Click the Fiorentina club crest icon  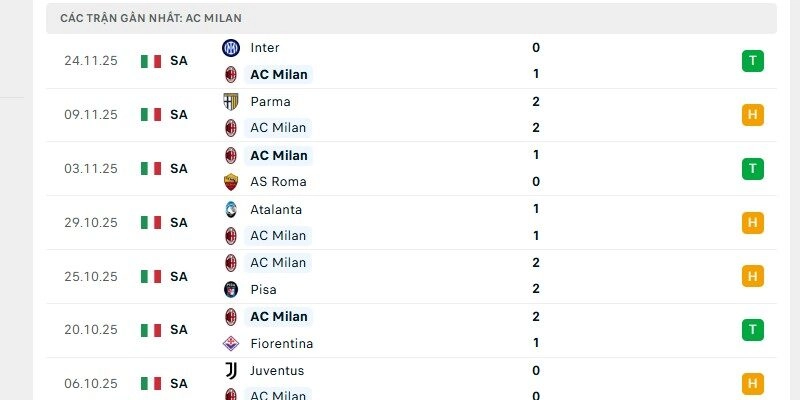(x=231, y=343)
